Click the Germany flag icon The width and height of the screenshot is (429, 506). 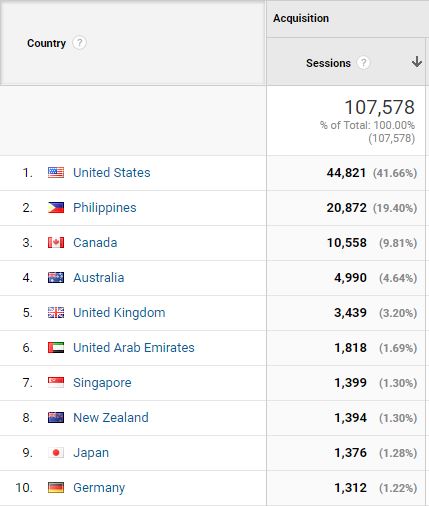tap(56, 488)
